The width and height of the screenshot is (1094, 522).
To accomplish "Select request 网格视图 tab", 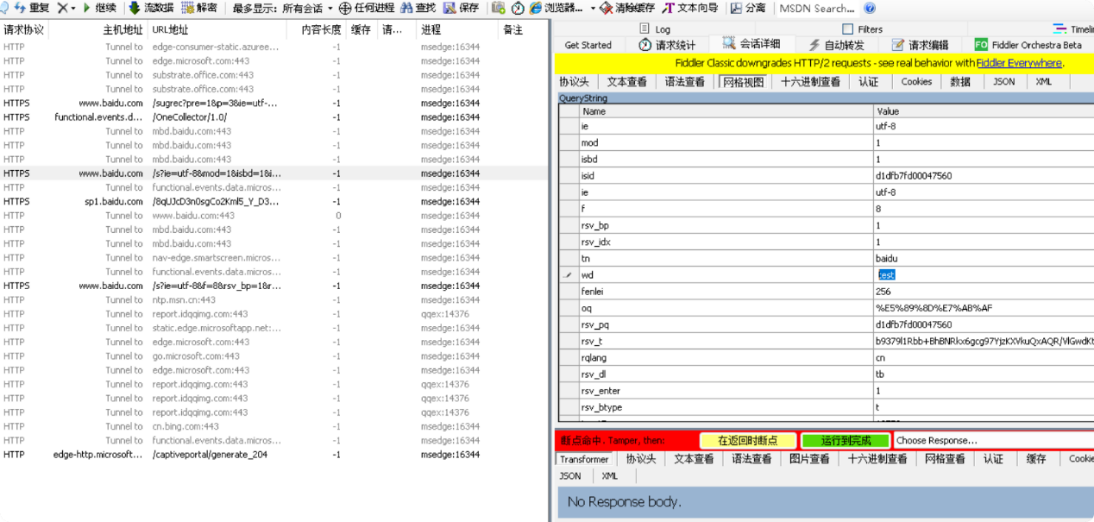I will pos(742,82).
